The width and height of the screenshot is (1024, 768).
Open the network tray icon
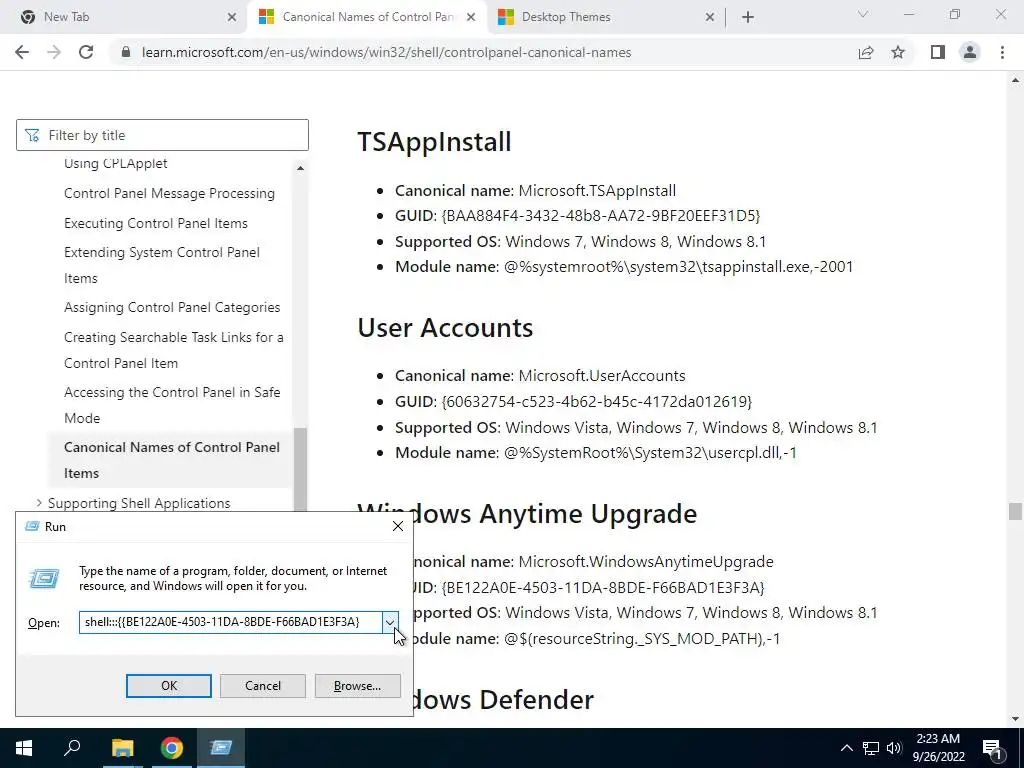click(871, 748)
